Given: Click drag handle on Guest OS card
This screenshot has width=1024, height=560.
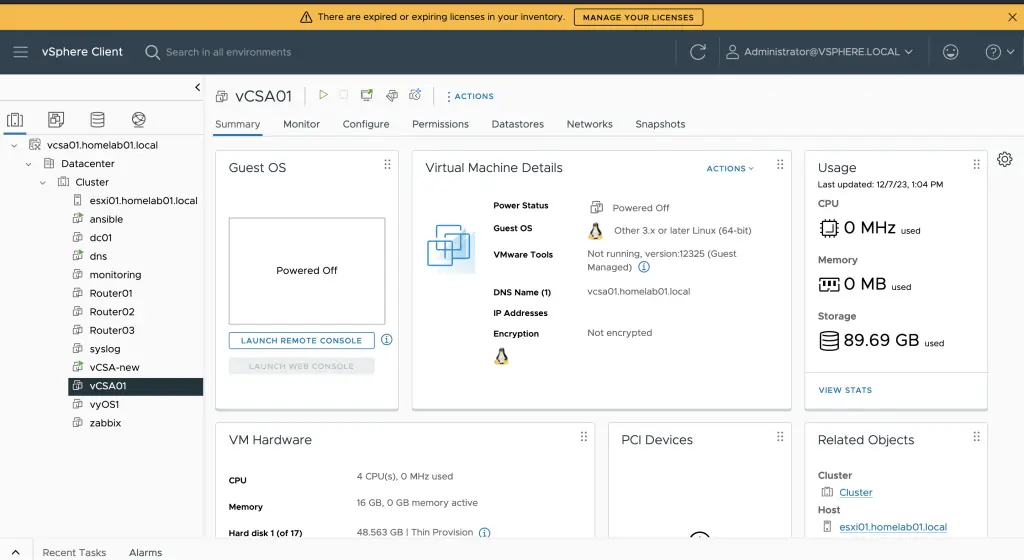Looking at the screenshot, I should click(x=387, y=164).
